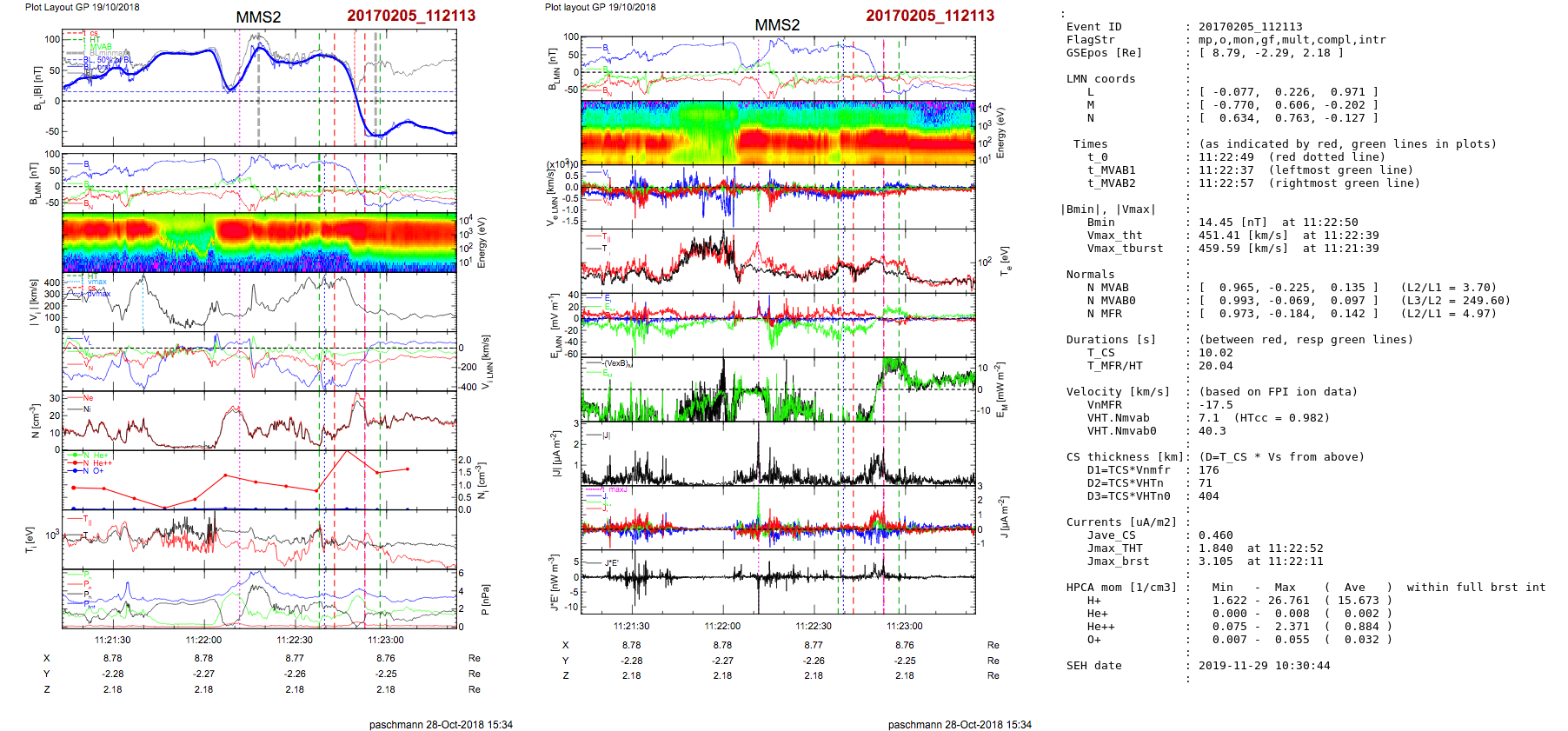Screen dimensions: 1568x731
Task: Click the Event ID value 20170205_112113 in the text panel
Action: point(1251,27)
